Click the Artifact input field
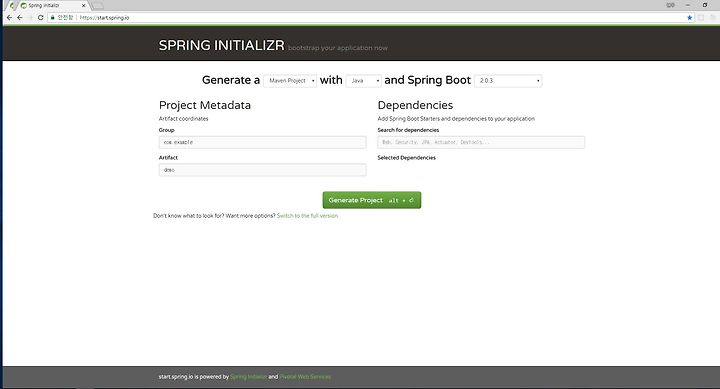Viewport: 720px width, 389px height. [262, 170]
